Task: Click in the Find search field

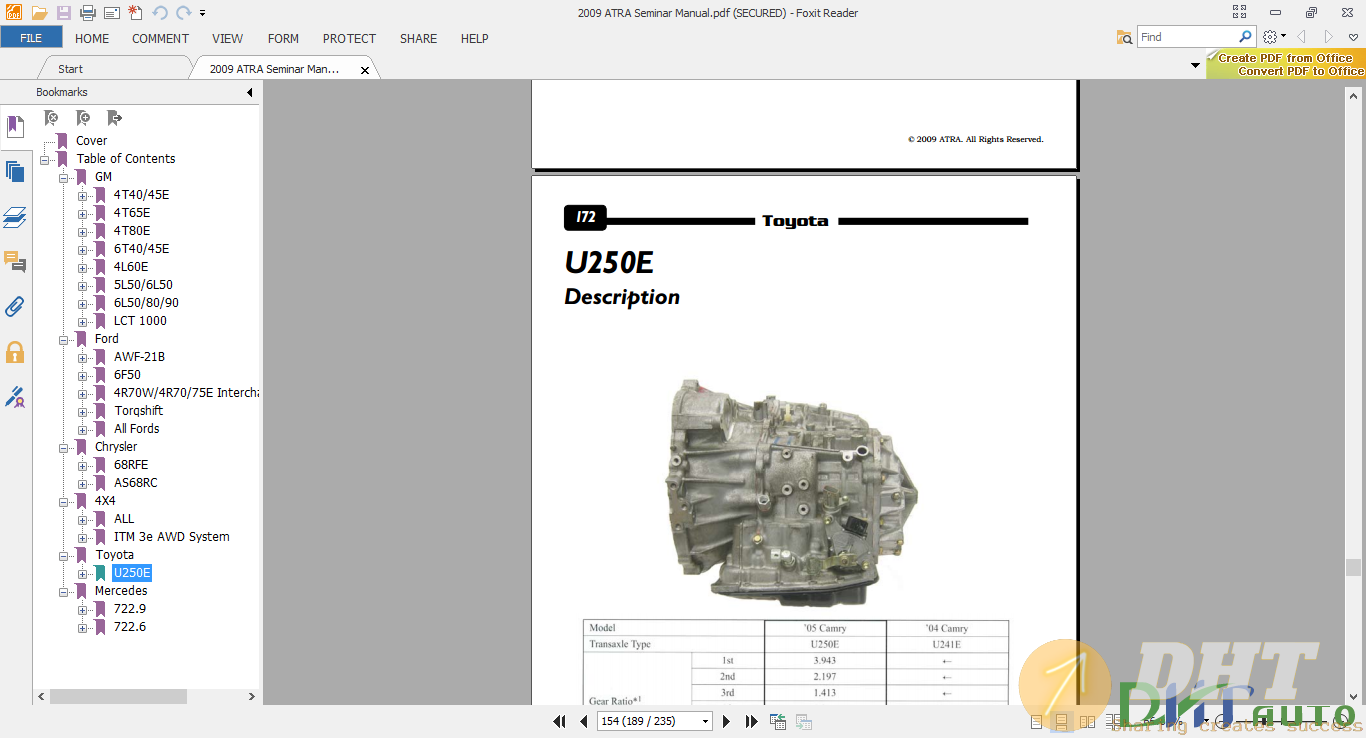Action: coord(1188,37)
